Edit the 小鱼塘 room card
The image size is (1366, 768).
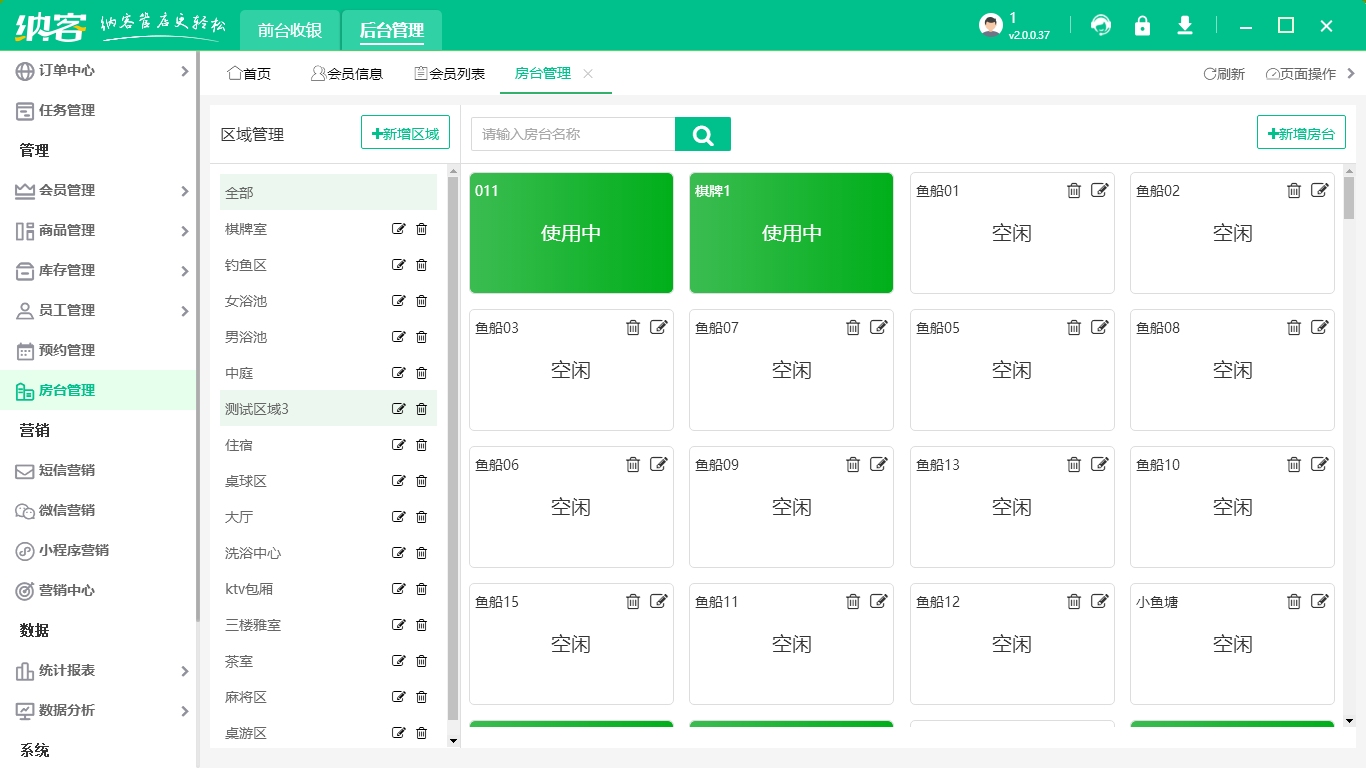(x=1320, y=601)
